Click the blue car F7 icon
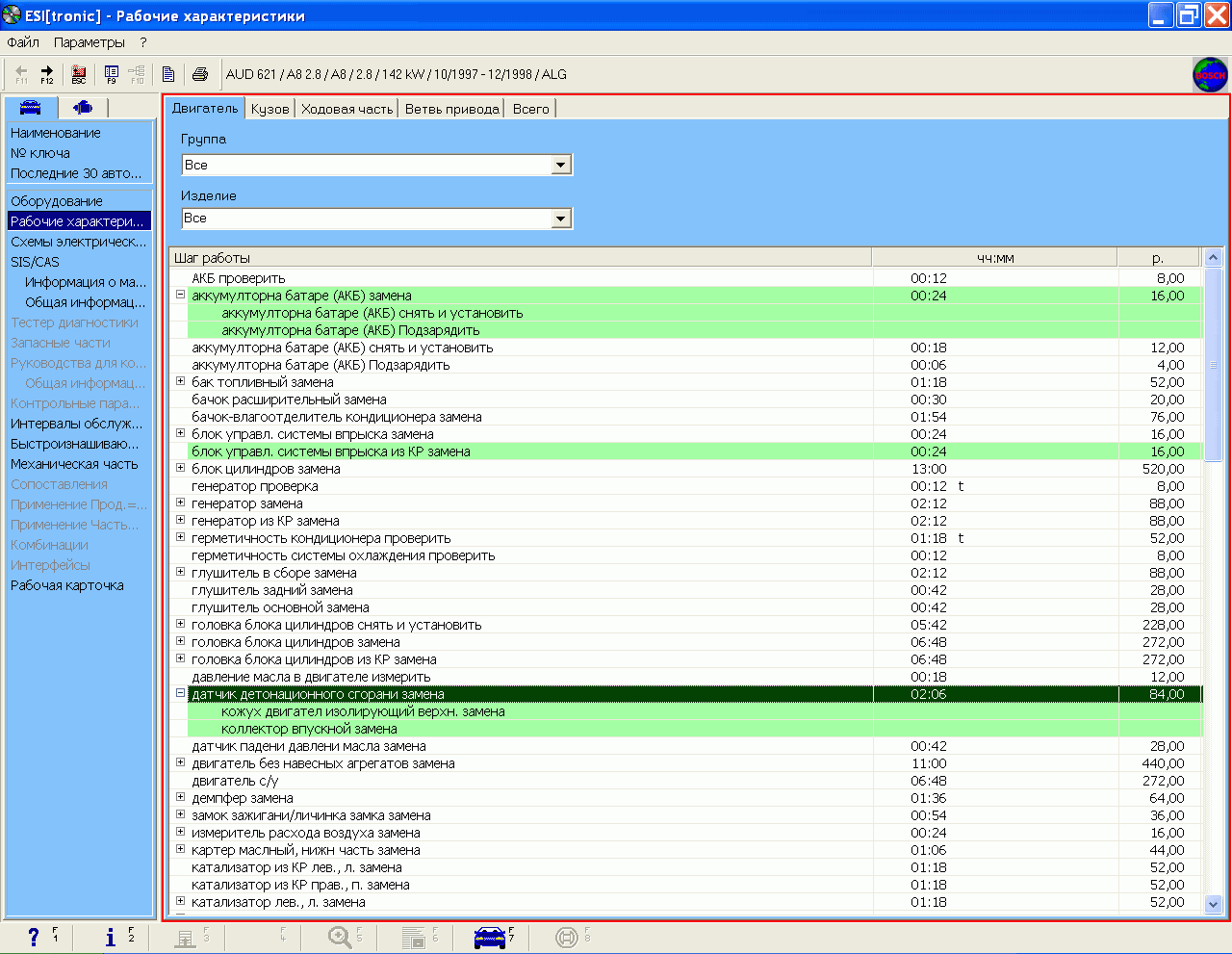This screenshot has height=954, width=1232. tap(490, 937)
